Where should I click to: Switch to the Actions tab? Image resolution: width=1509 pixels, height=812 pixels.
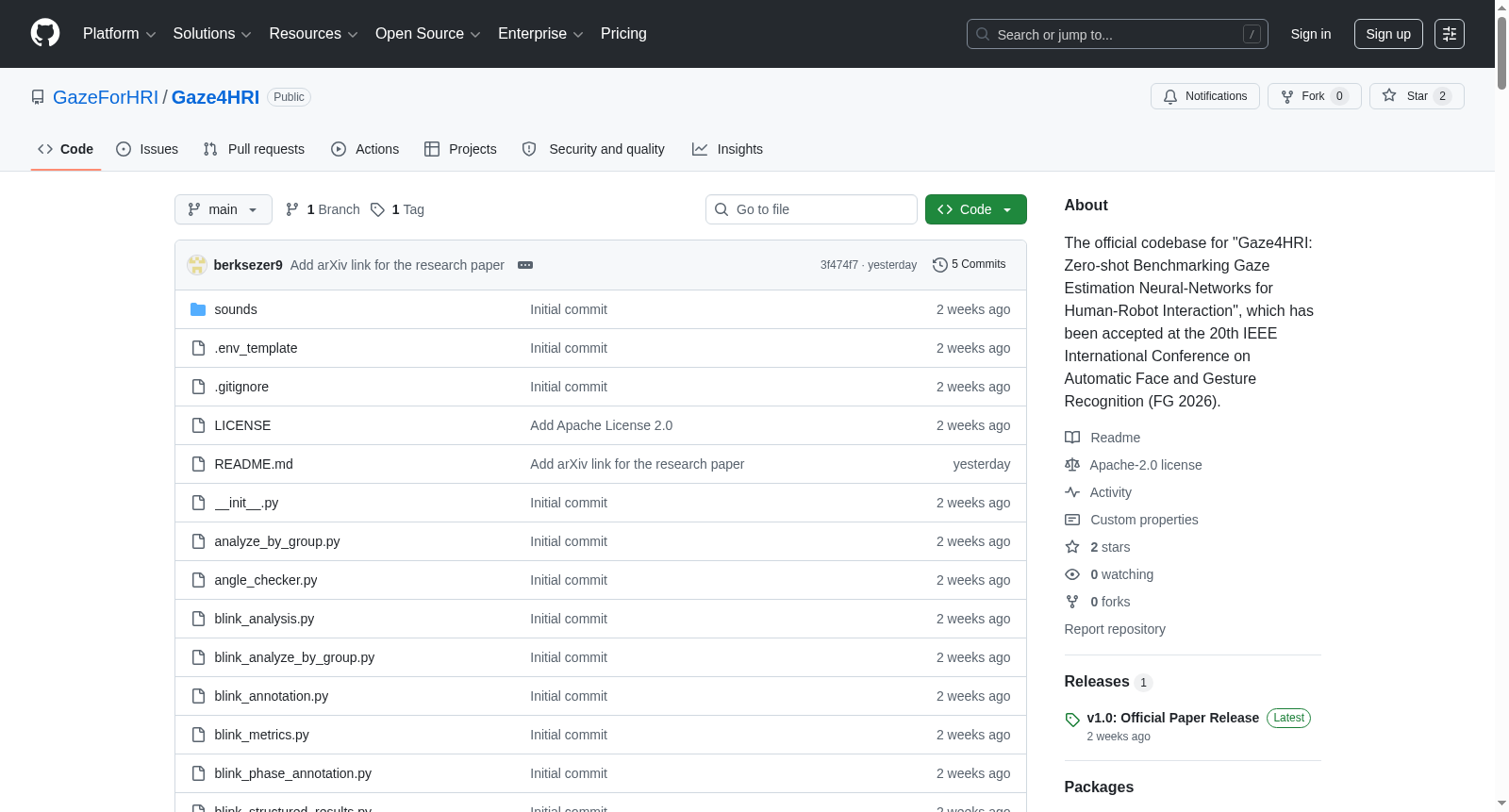coord(365,149)
